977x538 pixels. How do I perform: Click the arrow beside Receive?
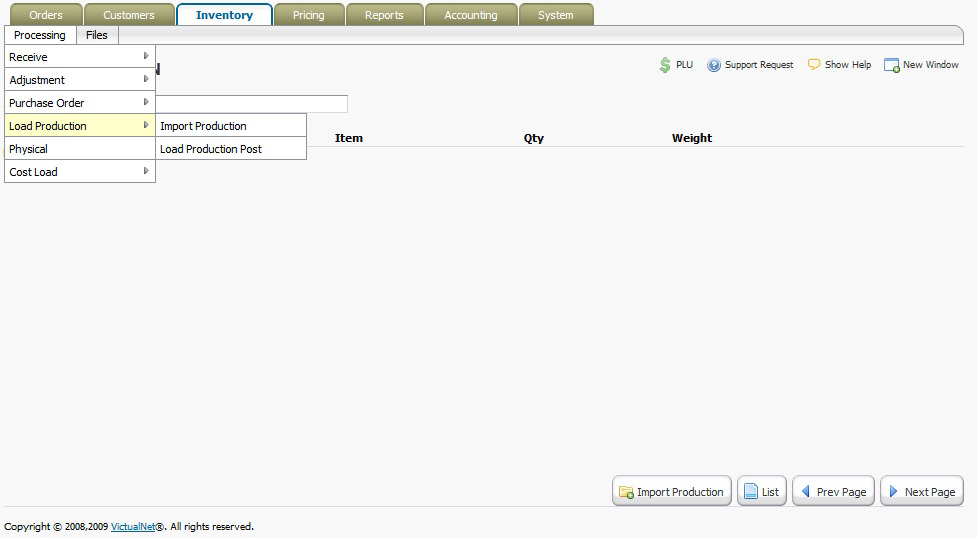[x=146, y=56]
